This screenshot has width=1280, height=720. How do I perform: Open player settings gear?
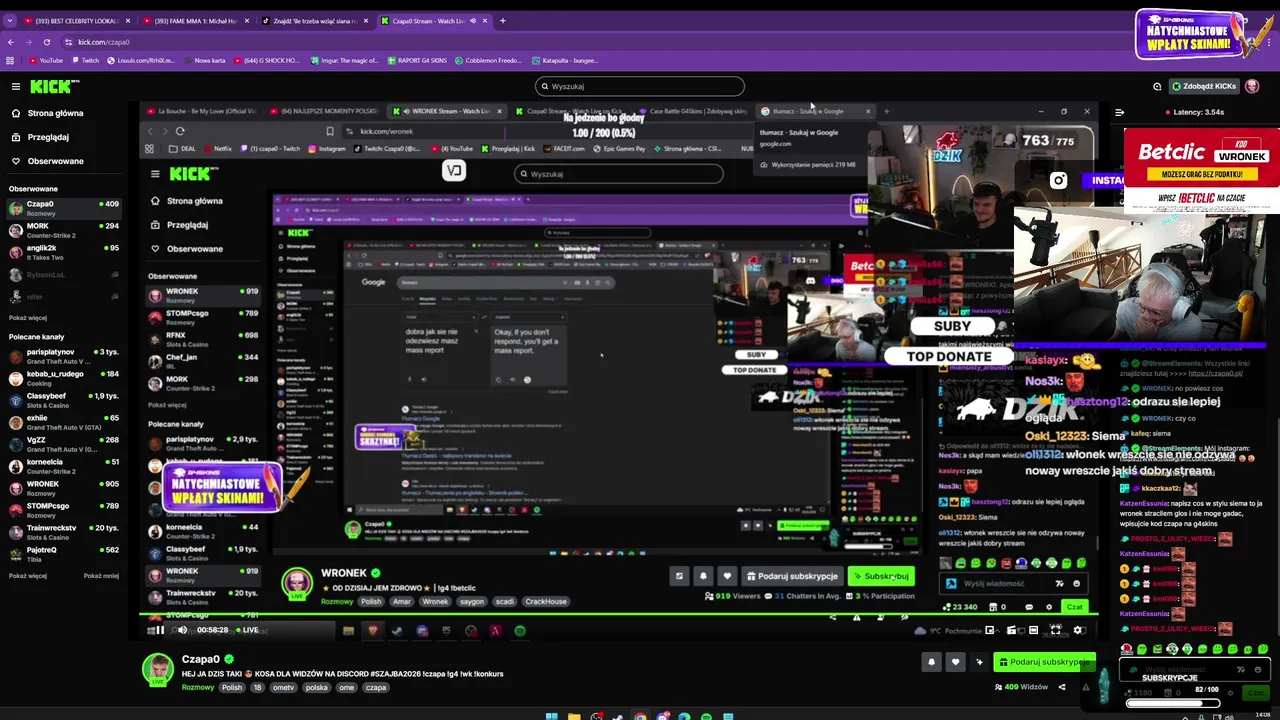pos(1078,630)
